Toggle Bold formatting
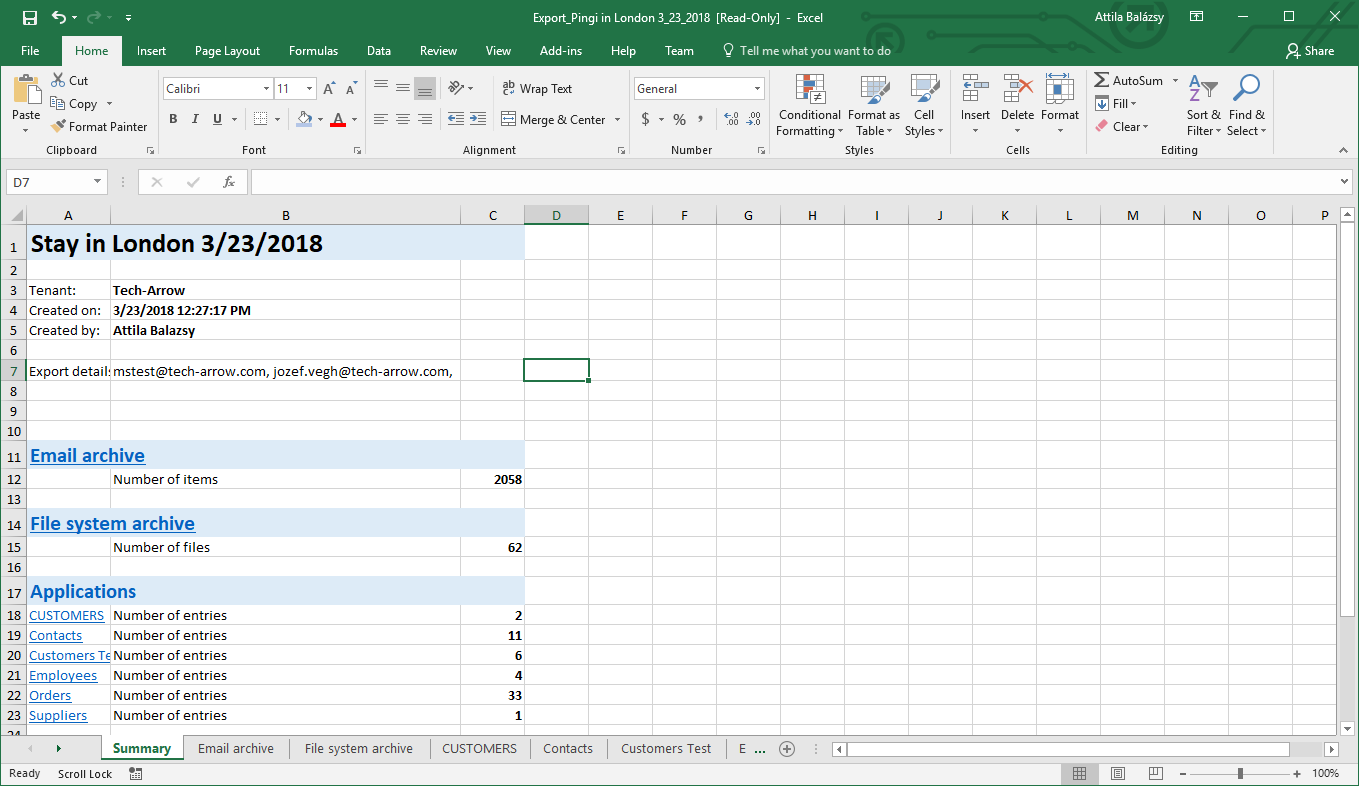 (173, 119)
